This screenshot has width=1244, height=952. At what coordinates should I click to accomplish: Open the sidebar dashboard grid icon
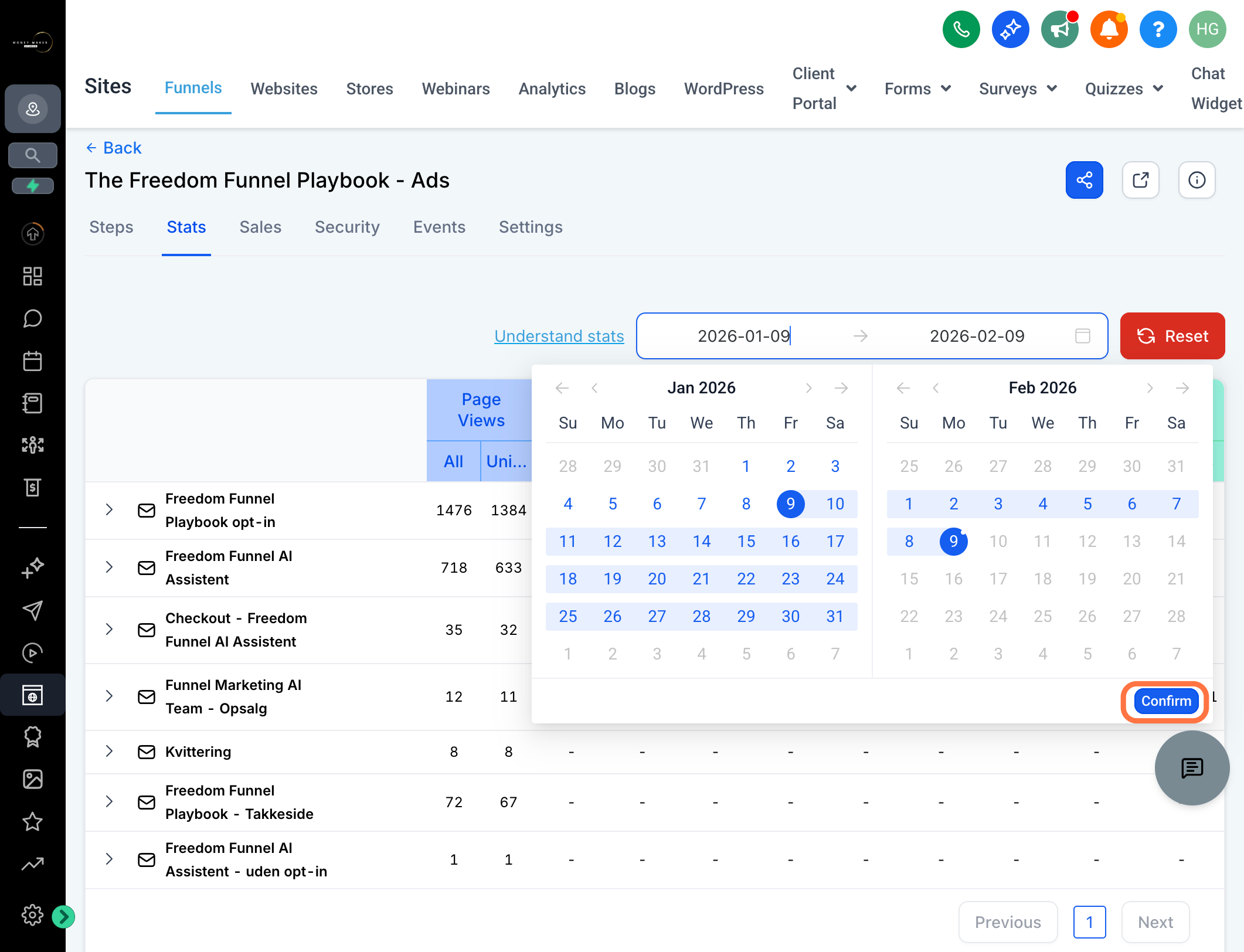click(x=32, y=276)
